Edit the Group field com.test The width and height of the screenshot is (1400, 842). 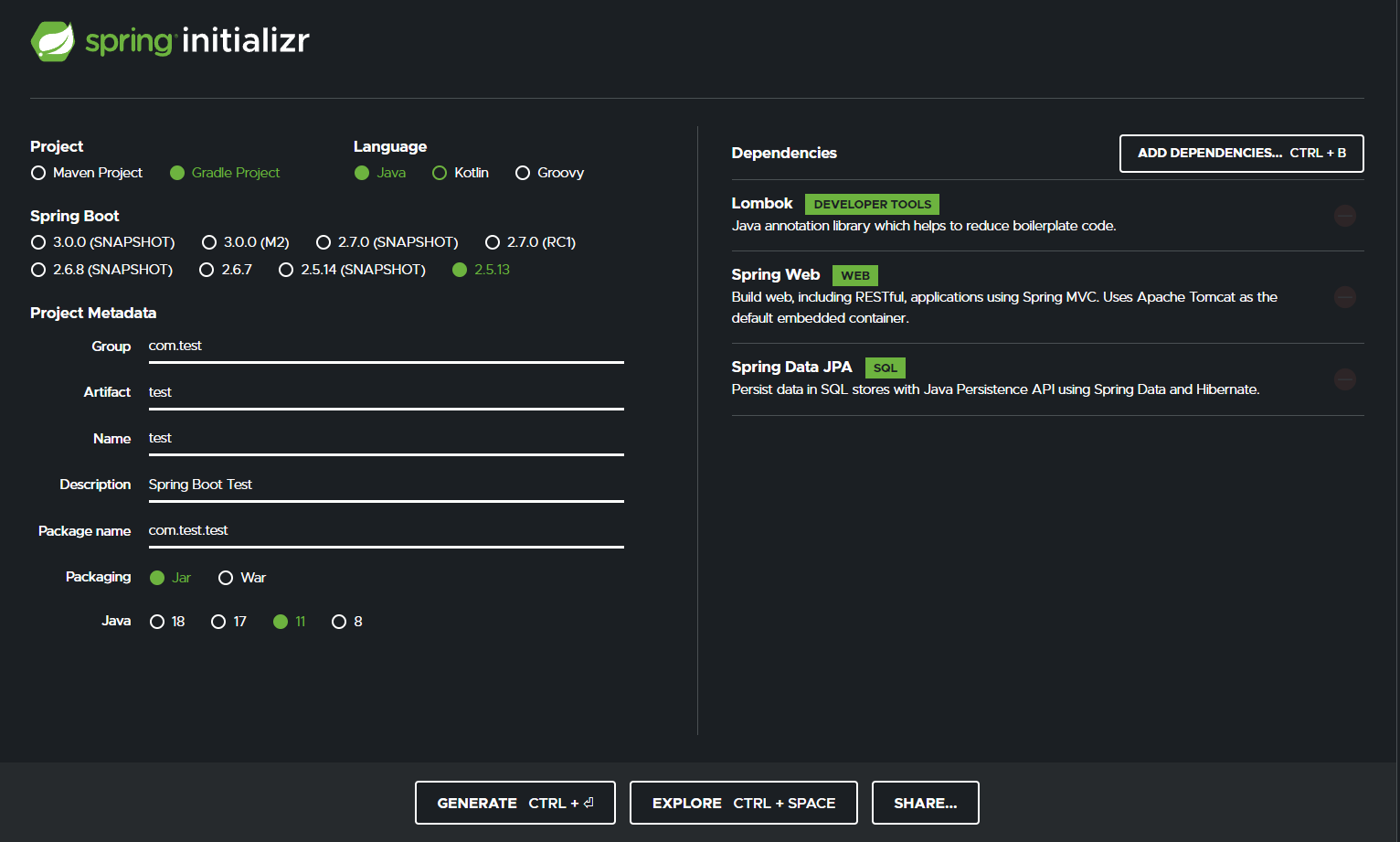tap(387, 346)
